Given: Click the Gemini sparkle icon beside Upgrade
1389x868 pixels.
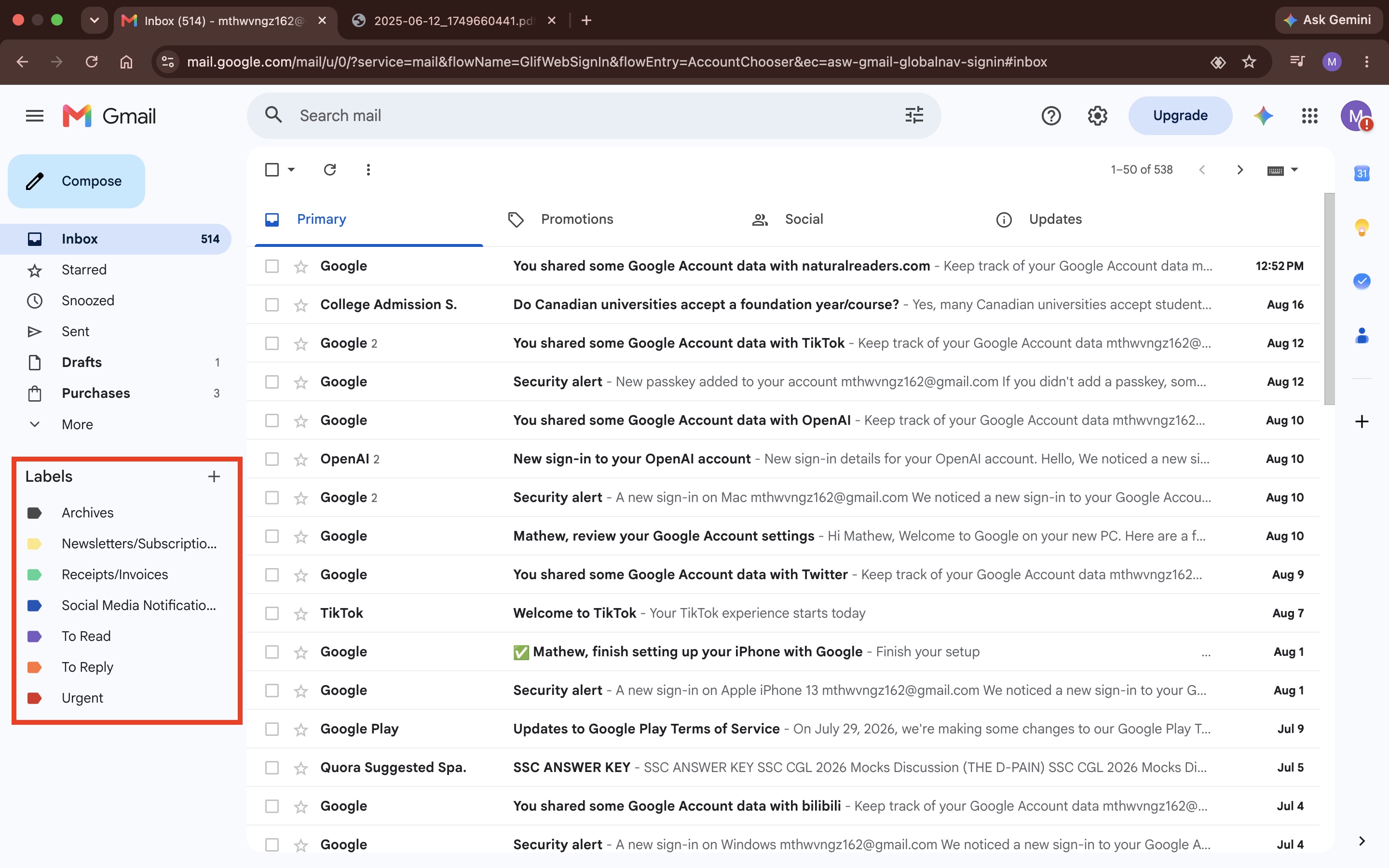Looking at the screenshot, I should click(x=1263, y=116).
